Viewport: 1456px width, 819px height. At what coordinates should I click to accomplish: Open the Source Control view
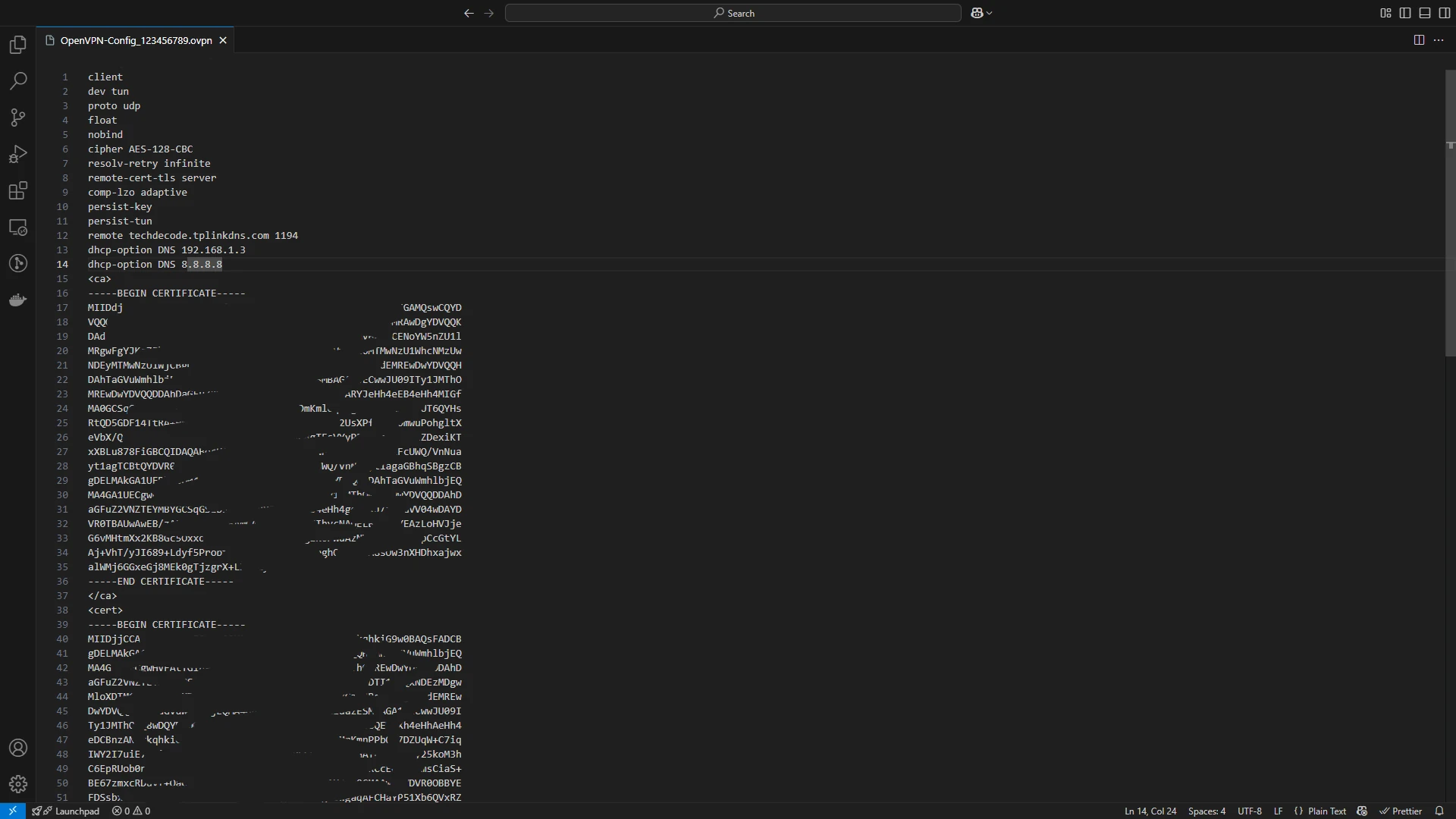pyautogui.click(x=18, y=118)
